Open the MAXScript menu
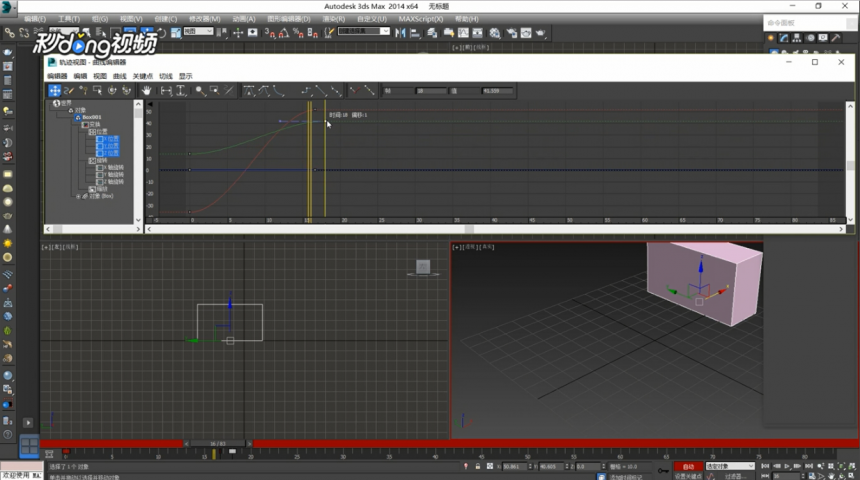 point(421,19)
